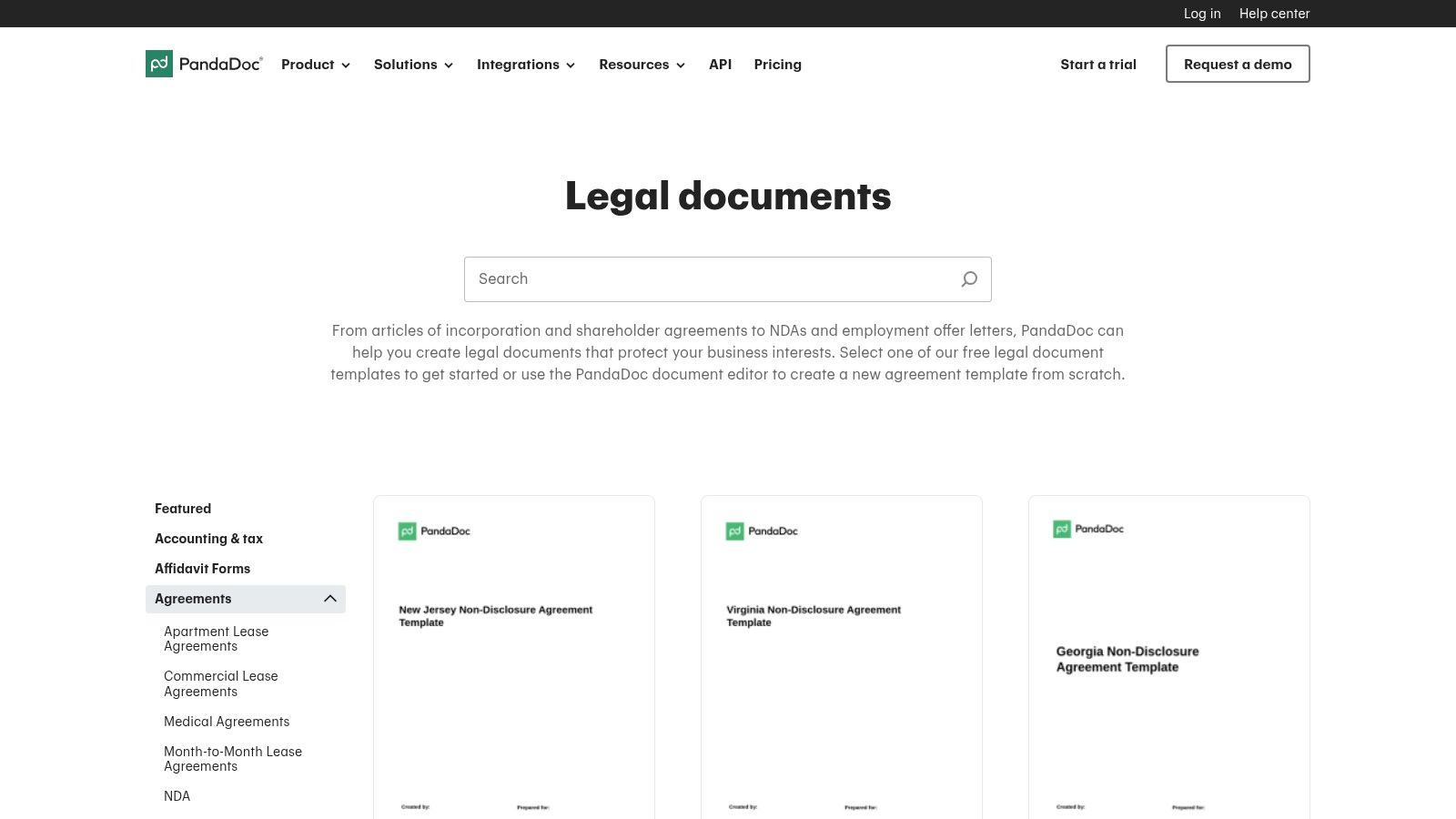Image resolution: width=1456 pixels, height=819 pixels.
Task: Click the Request a demo button
Action: pos(1238,64)
